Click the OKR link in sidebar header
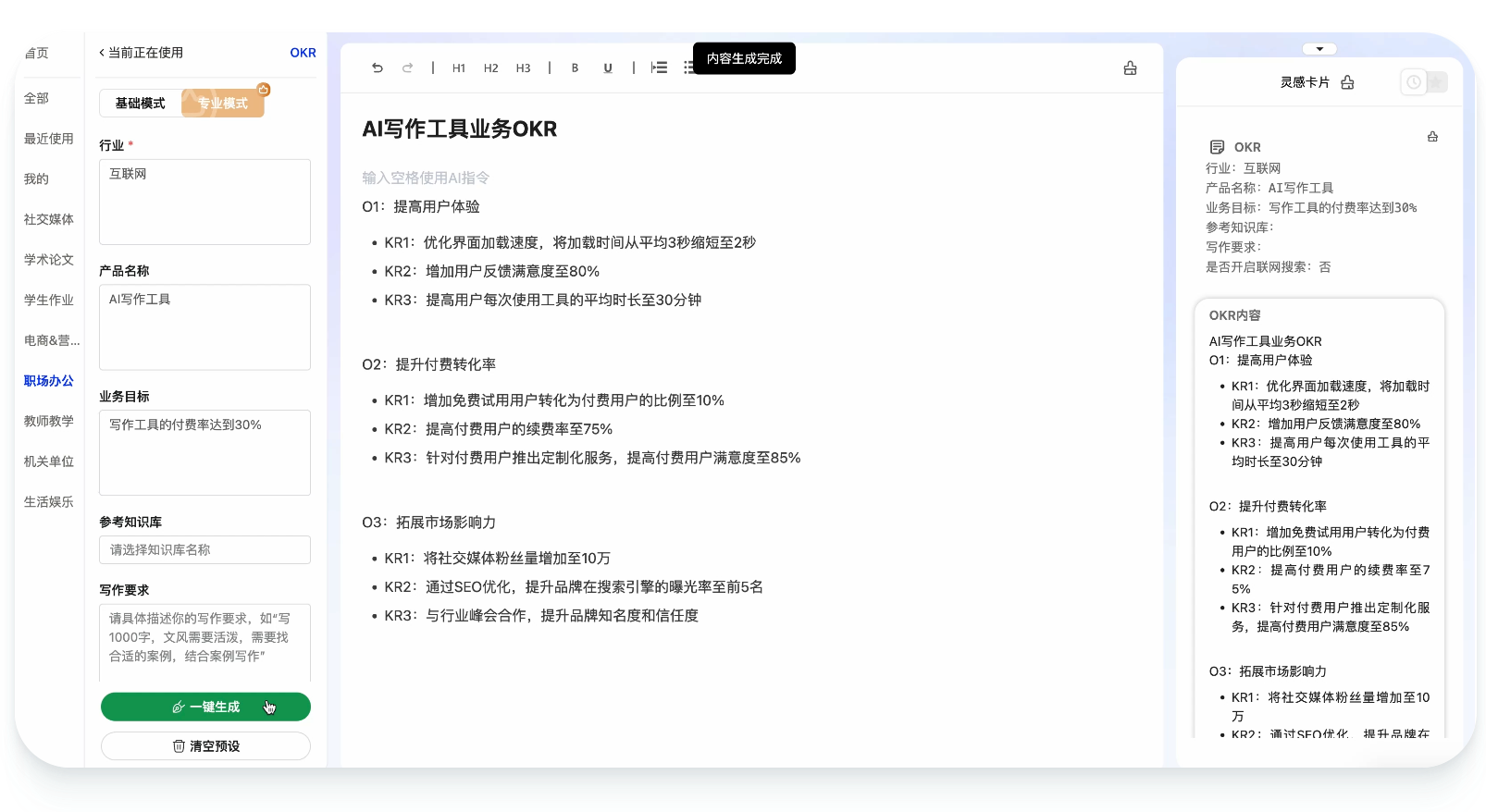This screenshot has height=812, width=1486. (x=303, y=53)
